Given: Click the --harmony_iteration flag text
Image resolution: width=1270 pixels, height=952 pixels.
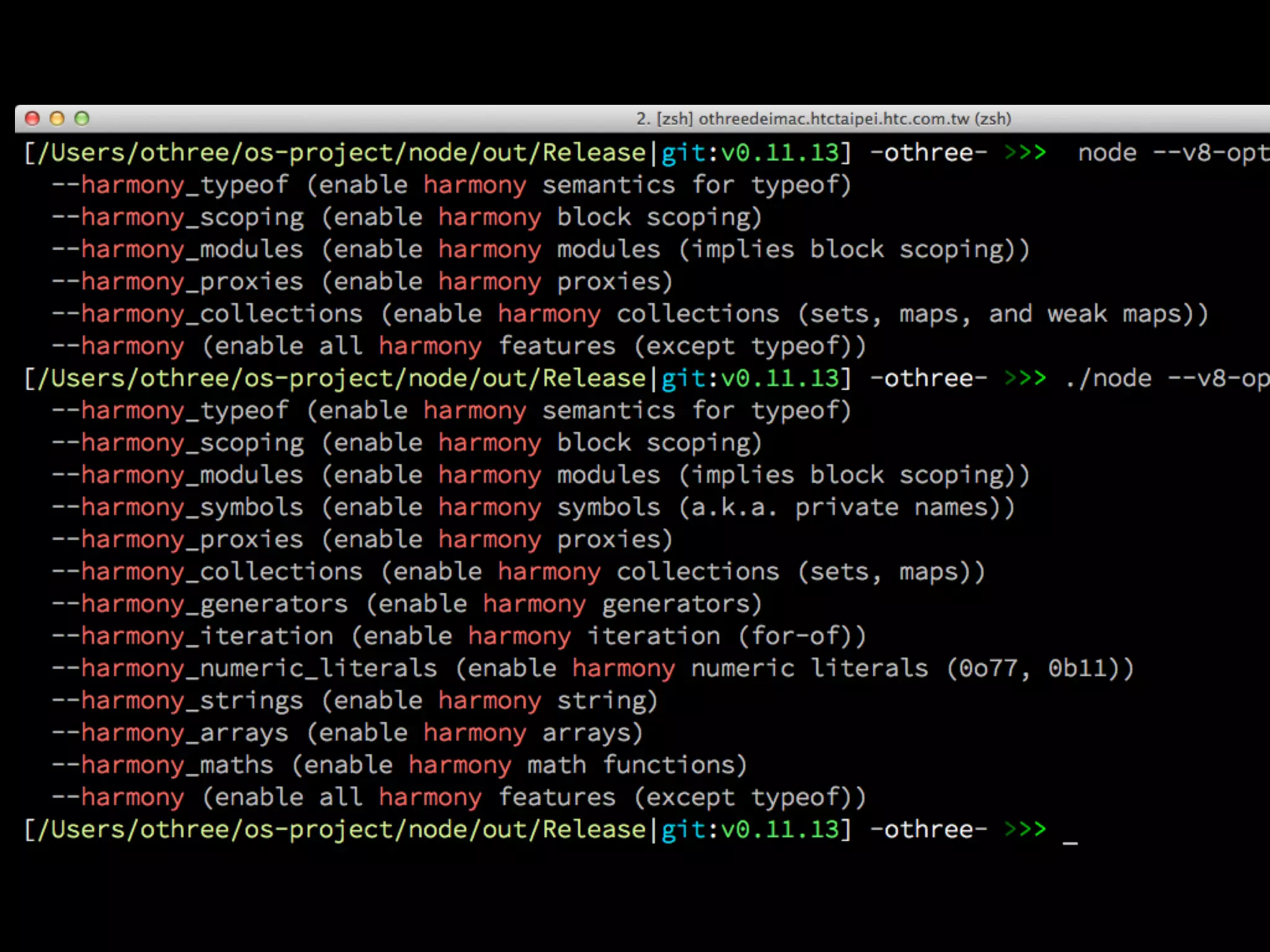Looking at the screenshot, I should 192,637.
